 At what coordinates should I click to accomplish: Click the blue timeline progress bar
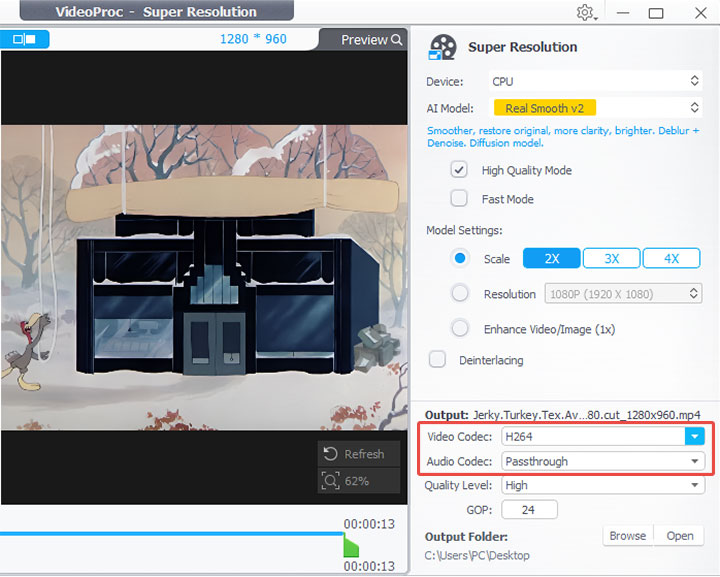pos(172,534)
